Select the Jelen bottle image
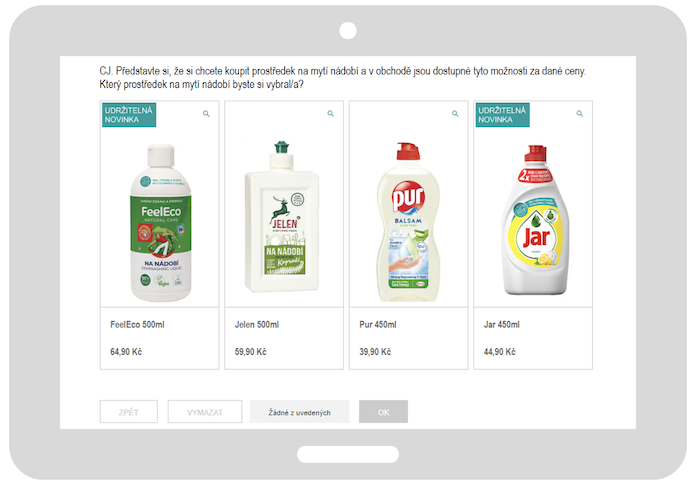700x487 pixels. click(x=282, y=217)
